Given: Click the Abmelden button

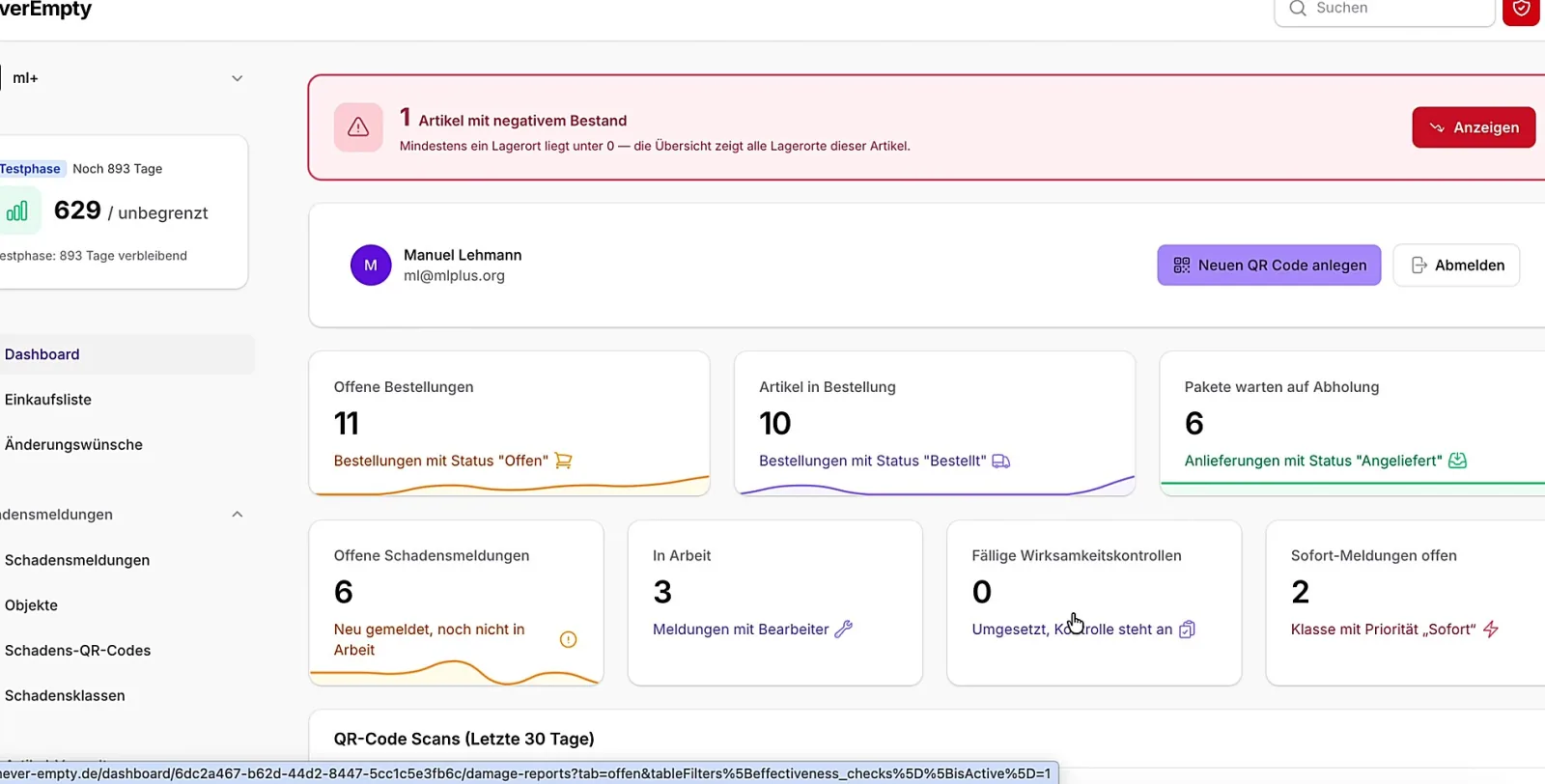Looking at the screenshot, I should coord(1456,266).
